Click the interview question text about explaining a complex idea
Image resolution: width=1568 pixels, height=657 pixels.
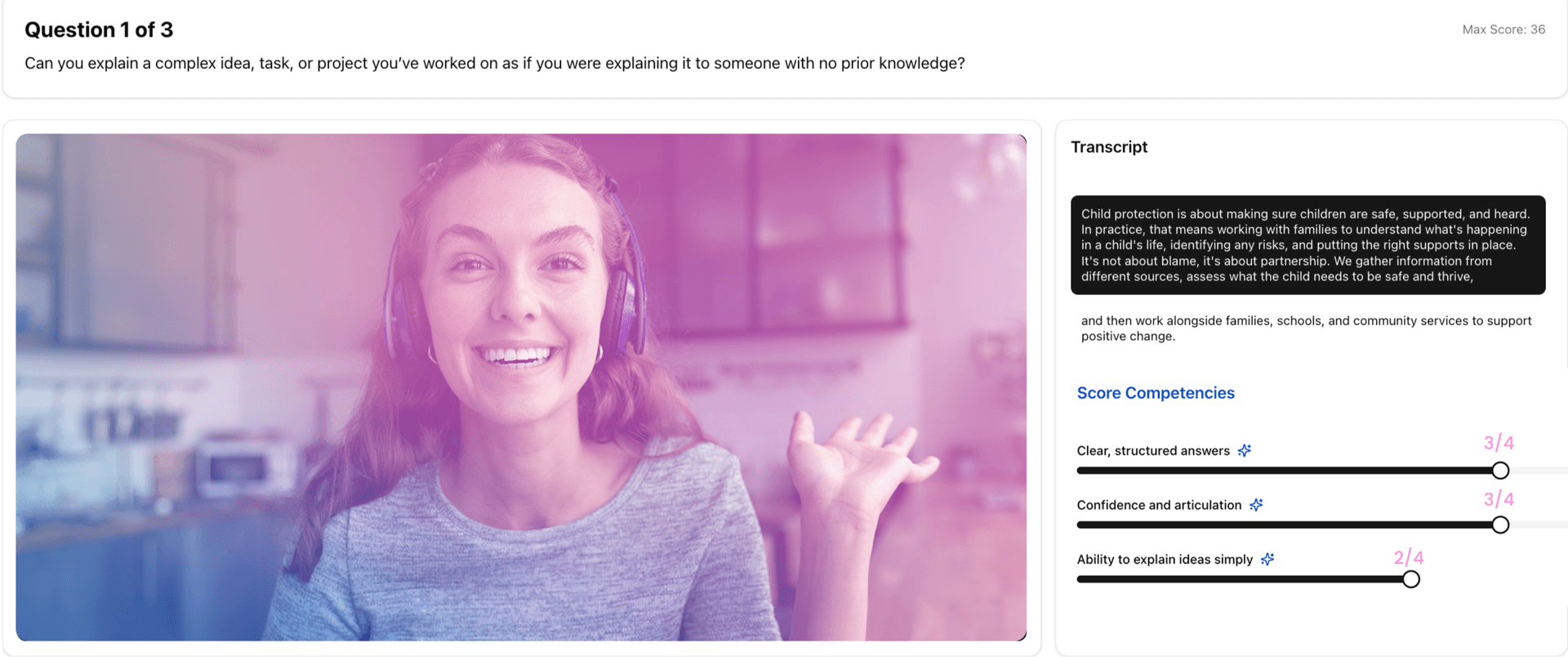494,64
